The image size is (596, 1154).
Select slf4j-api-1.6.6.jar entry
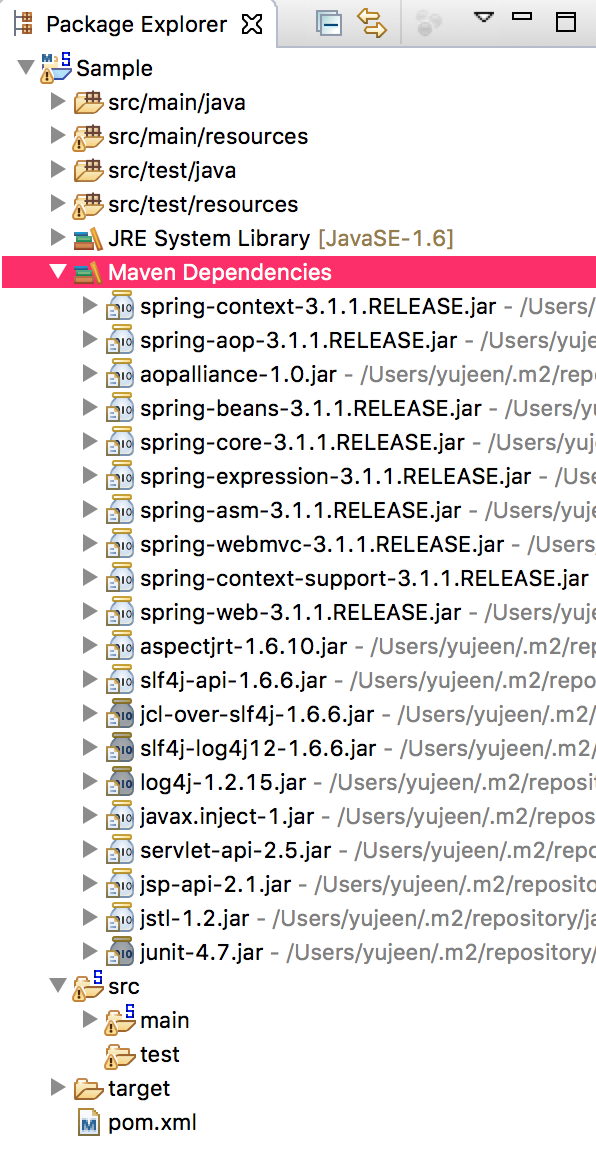pos(233,680)
